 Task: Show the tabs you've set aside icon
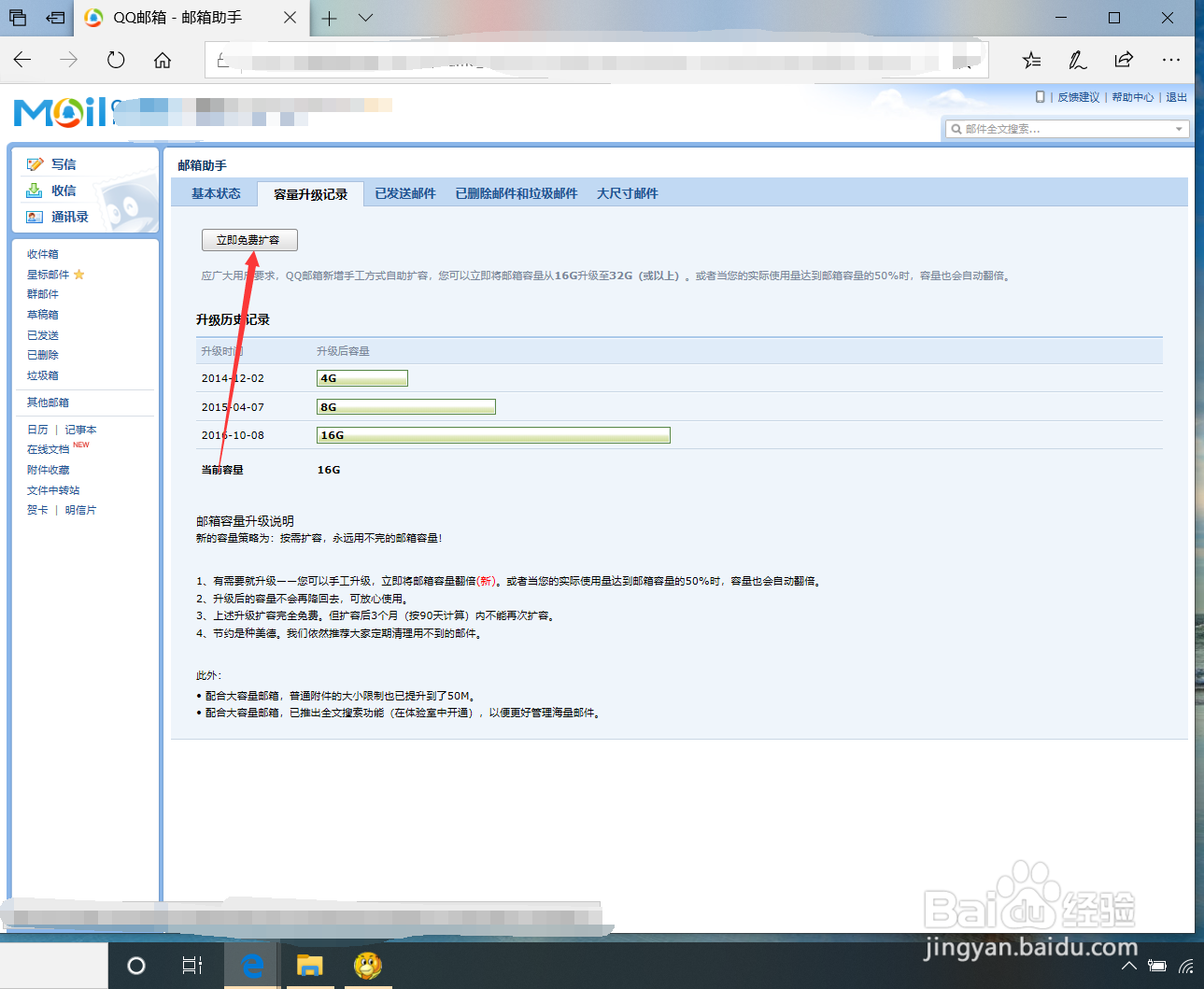[x=18, y=18]
